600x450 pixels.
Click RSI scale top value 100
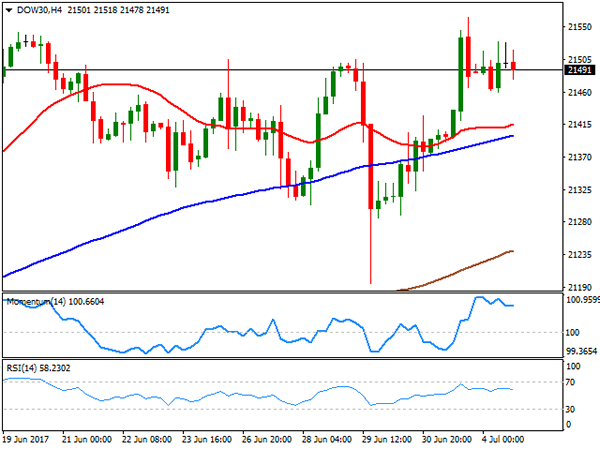[573, 366]
